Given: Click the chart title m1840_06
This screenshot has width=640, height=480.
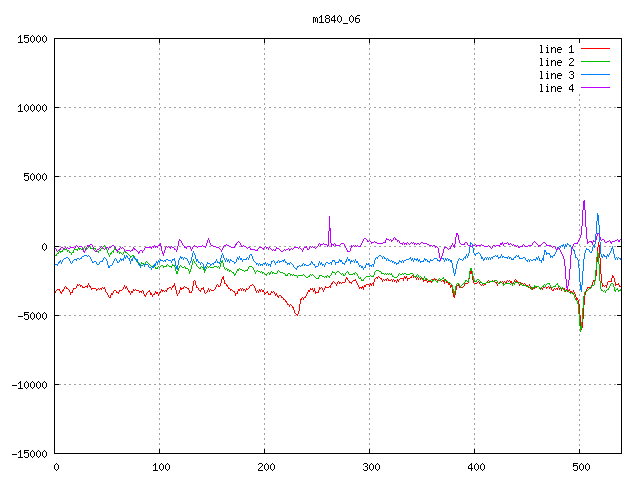Looking at the screenshot, I should (x=336, y=19).
